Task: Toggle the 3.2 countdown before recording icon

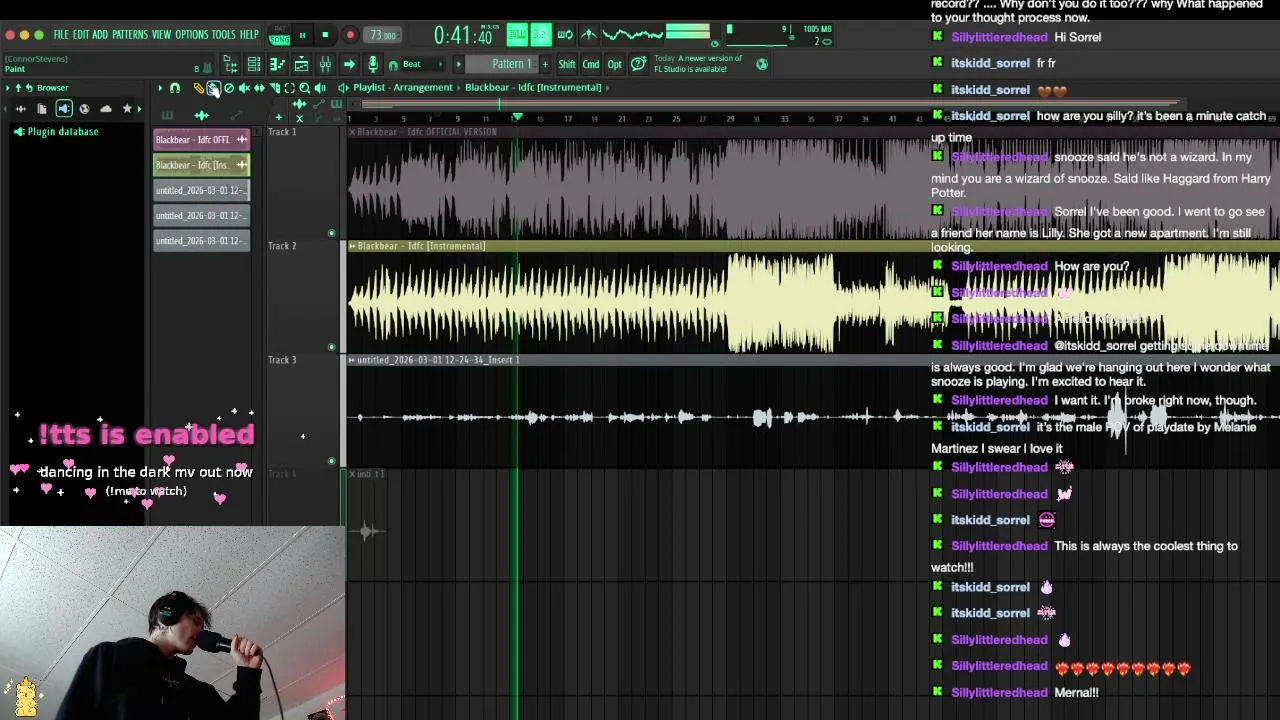Action: click(x=541, y=35)
